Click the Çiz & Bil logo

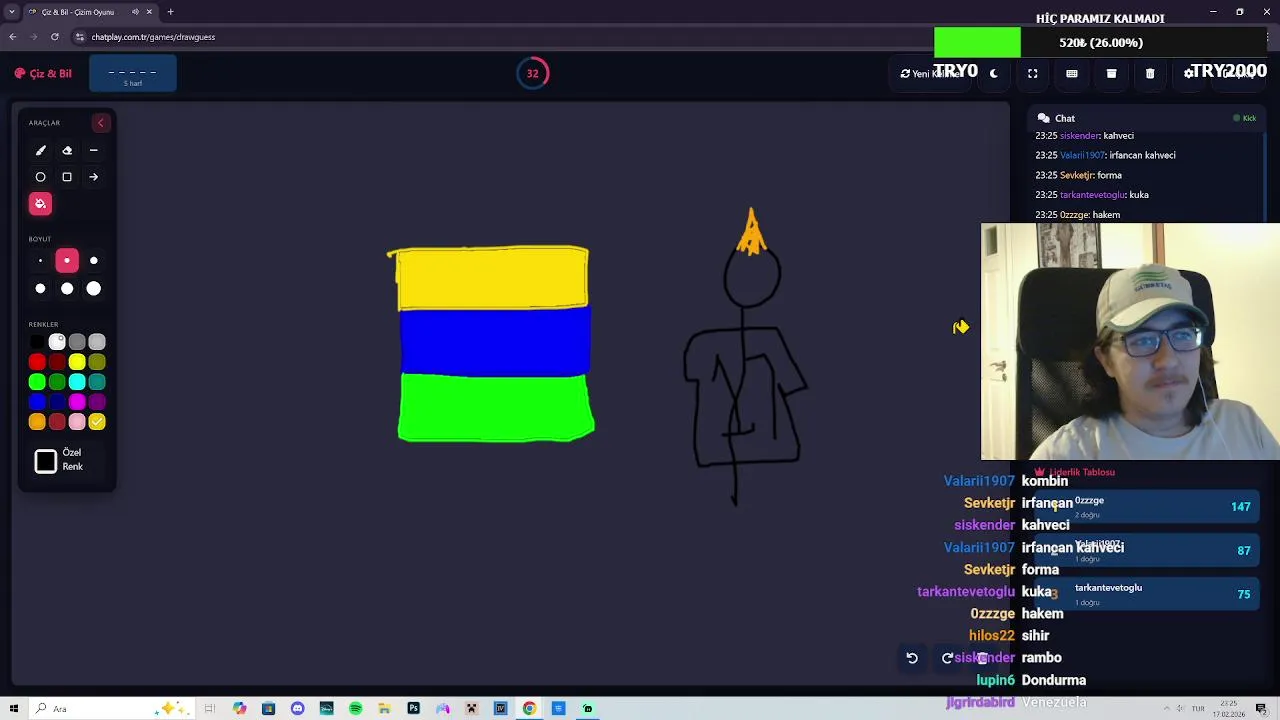(x=43, y=73)
